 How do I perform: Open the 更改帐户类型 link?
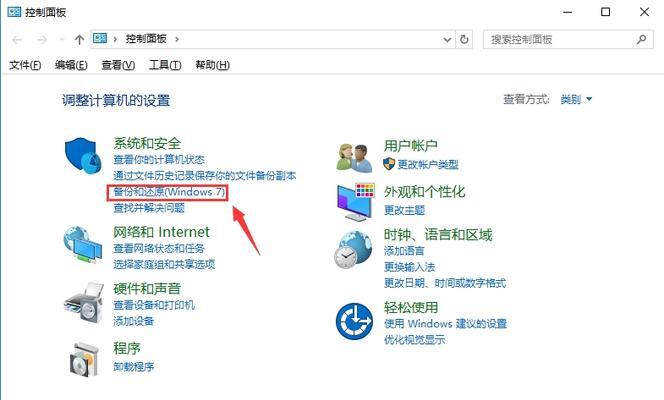pyautogui.click(x=428, y=164)
